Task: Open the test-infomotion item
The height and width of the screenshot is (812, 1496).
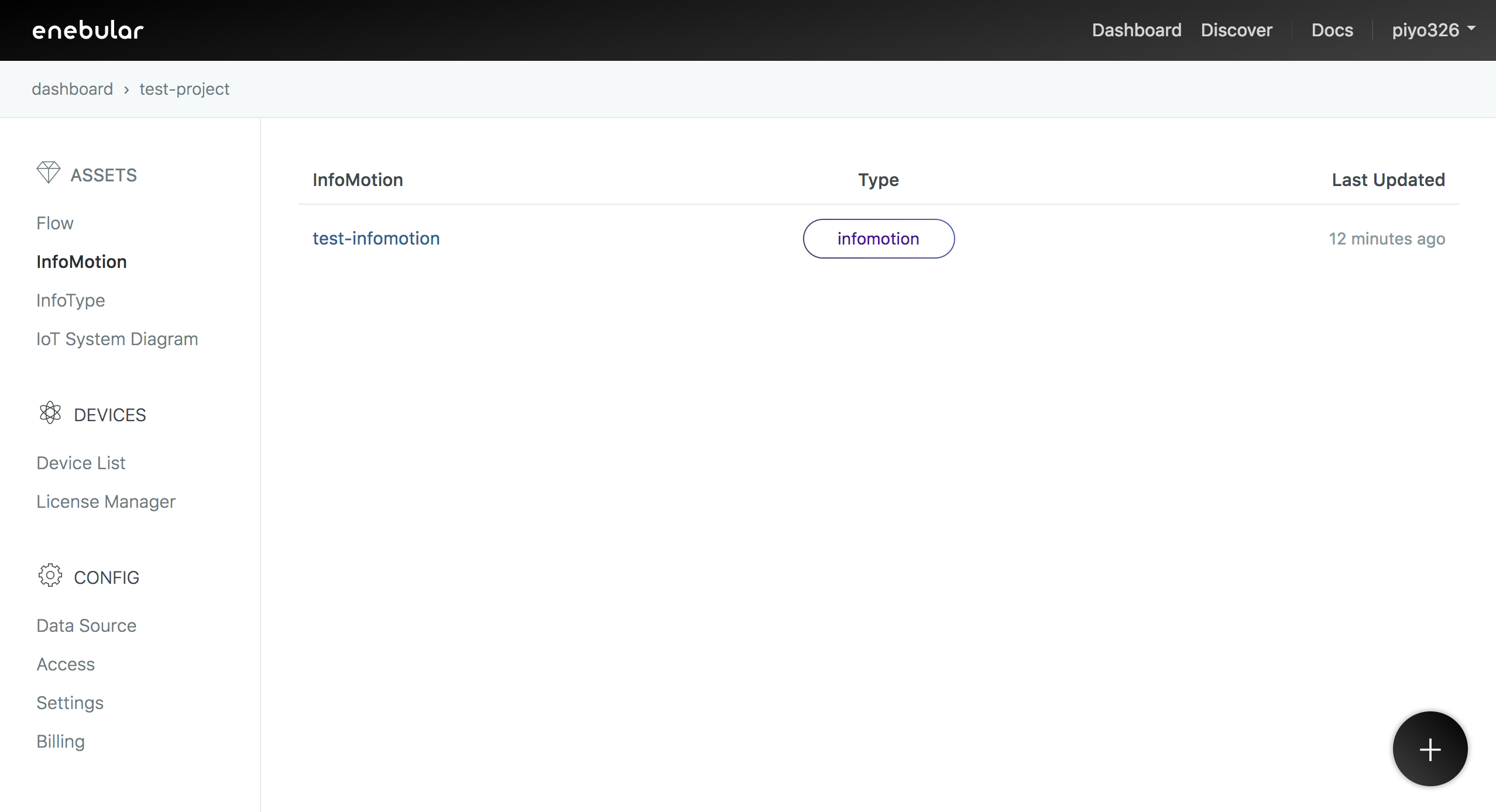Action: coord(376,239)
